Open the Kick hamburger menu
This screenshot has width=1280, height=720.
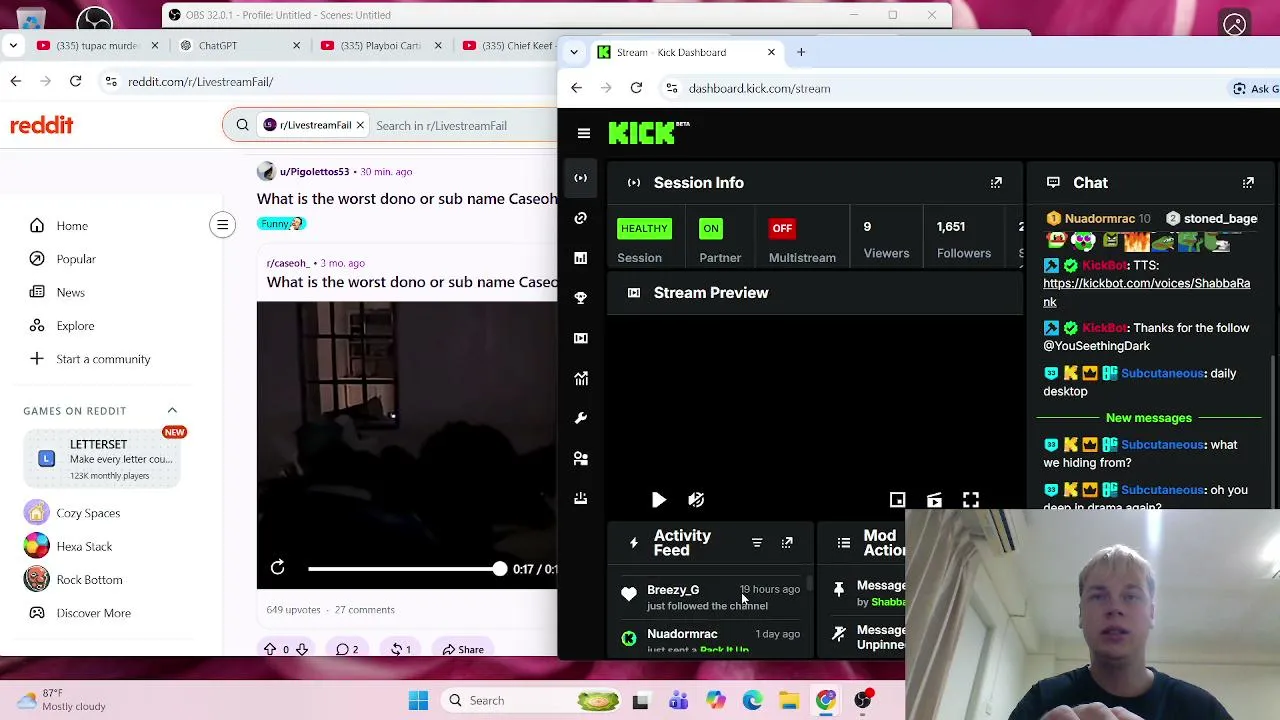coord(584,133)
